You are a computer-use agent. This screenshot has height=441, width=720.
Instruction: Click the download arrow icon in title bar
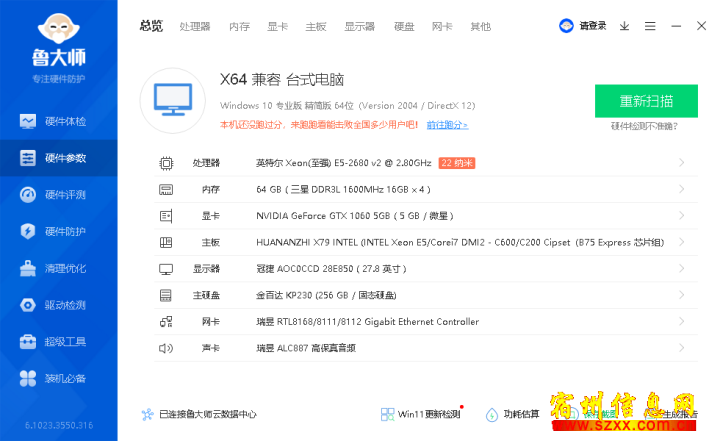(x=624, y=26)
